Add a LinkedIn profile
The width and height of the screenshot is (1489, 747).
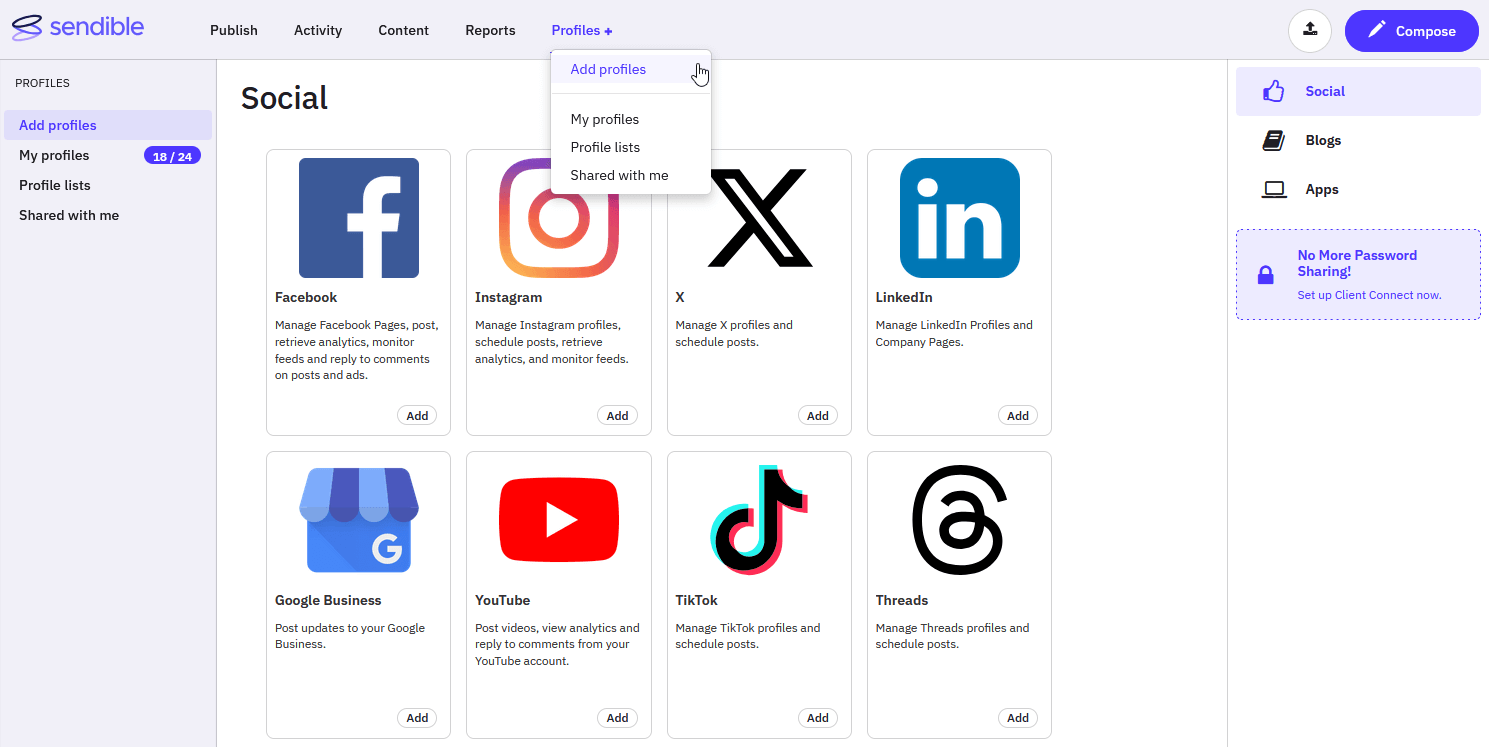(x=1018, y=416)
